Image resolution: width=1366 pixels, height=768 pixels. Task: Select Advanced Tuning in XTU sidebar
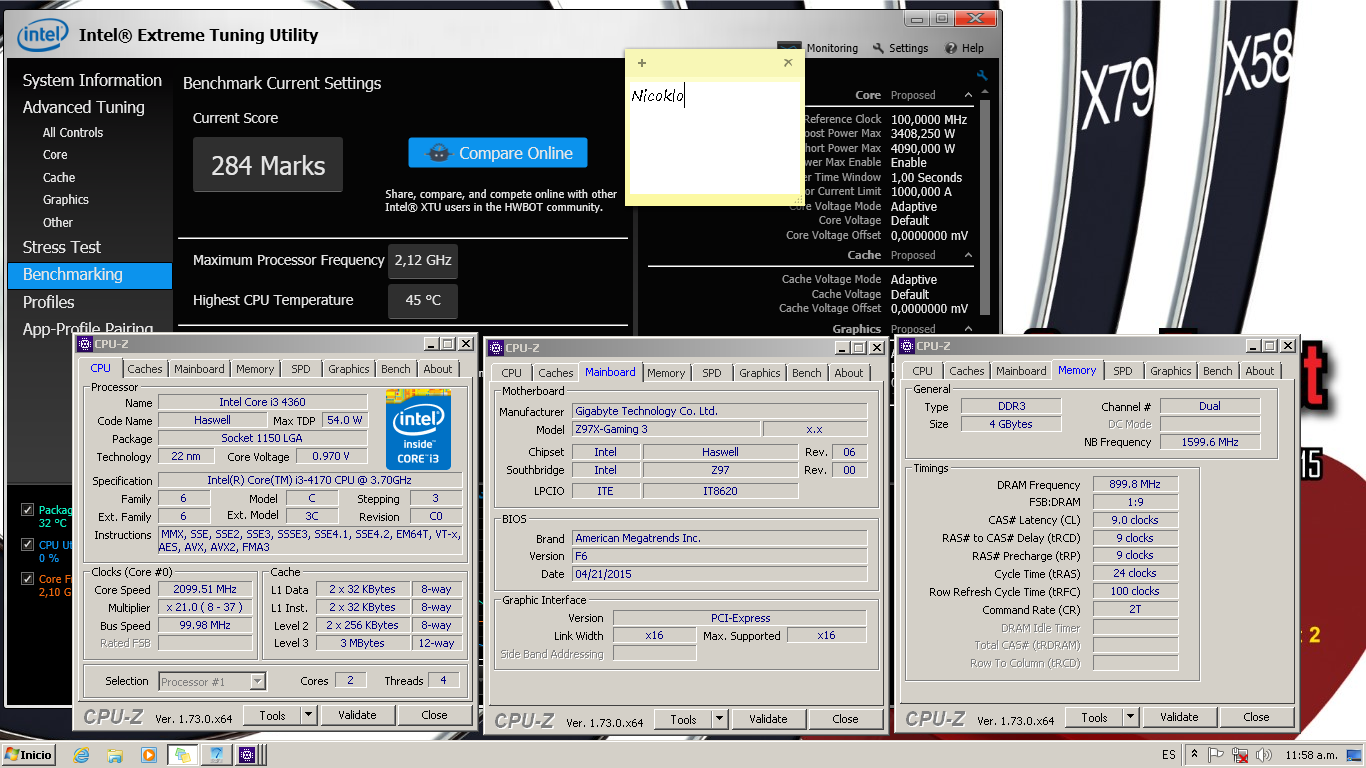click(x=84, y=107)
